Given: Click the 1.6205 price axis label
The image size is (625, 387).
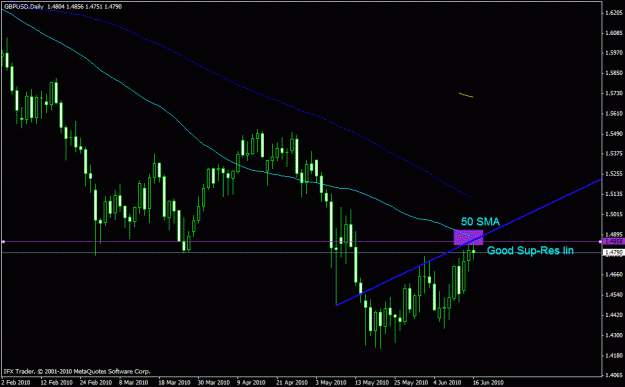Looking at the screenshot, I should 614,13.
